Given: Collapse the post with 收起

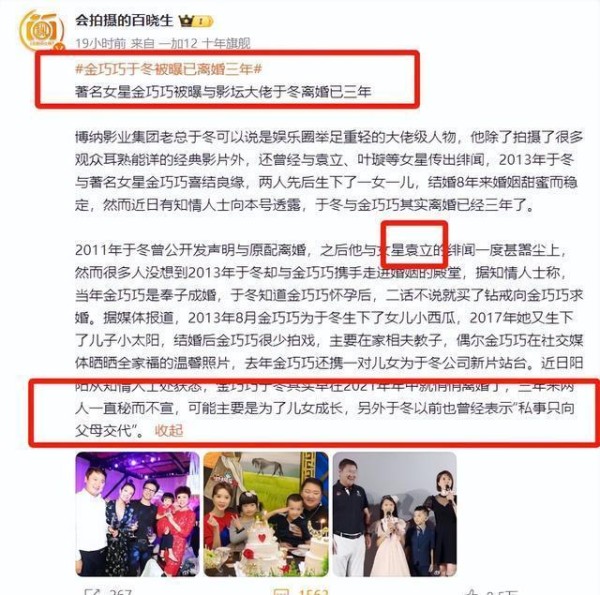Looking at the screenshot, I should 169,430.
